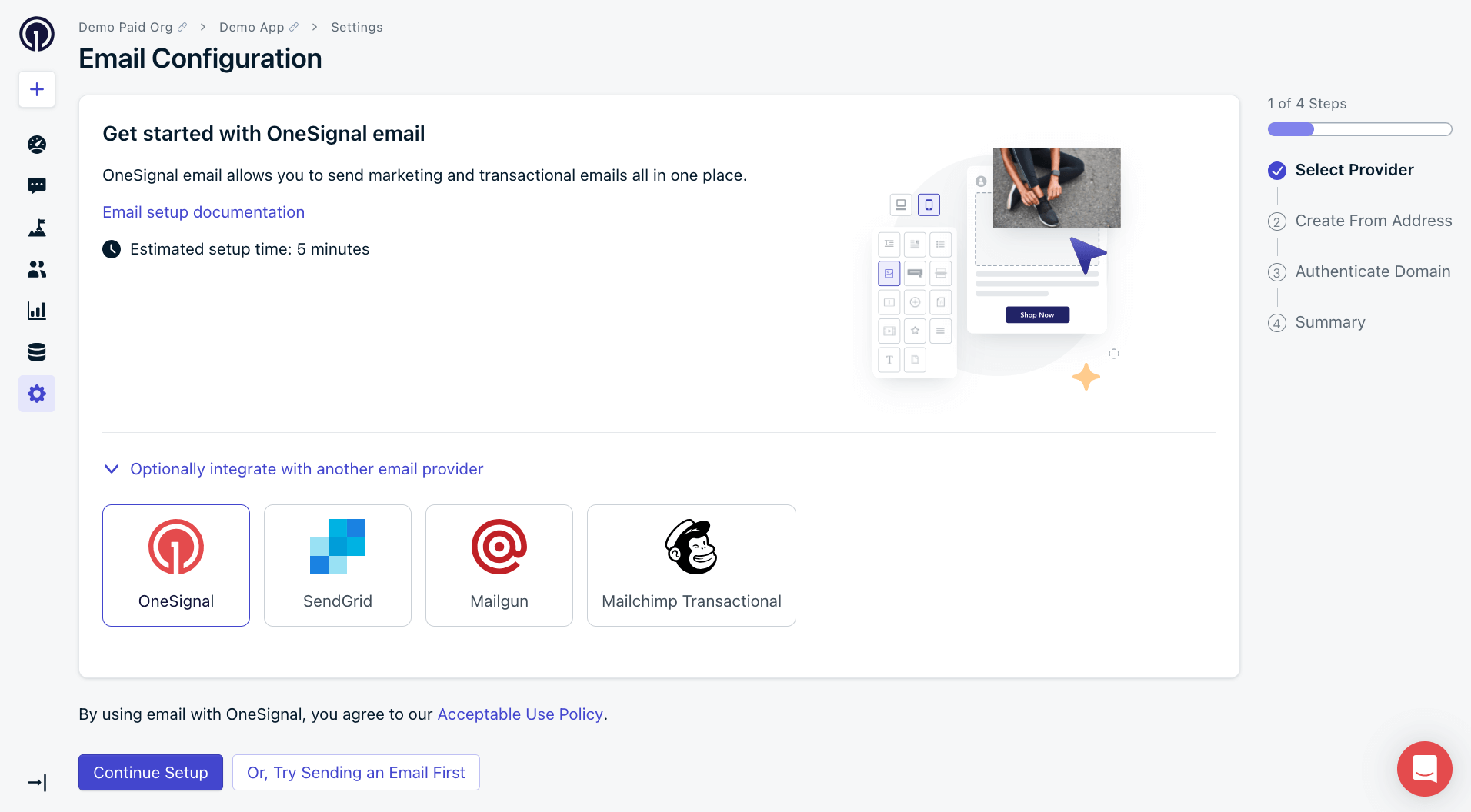The image size is (1471, 812).
Task: Open the Settings gear icon
Action: [37, 394]
